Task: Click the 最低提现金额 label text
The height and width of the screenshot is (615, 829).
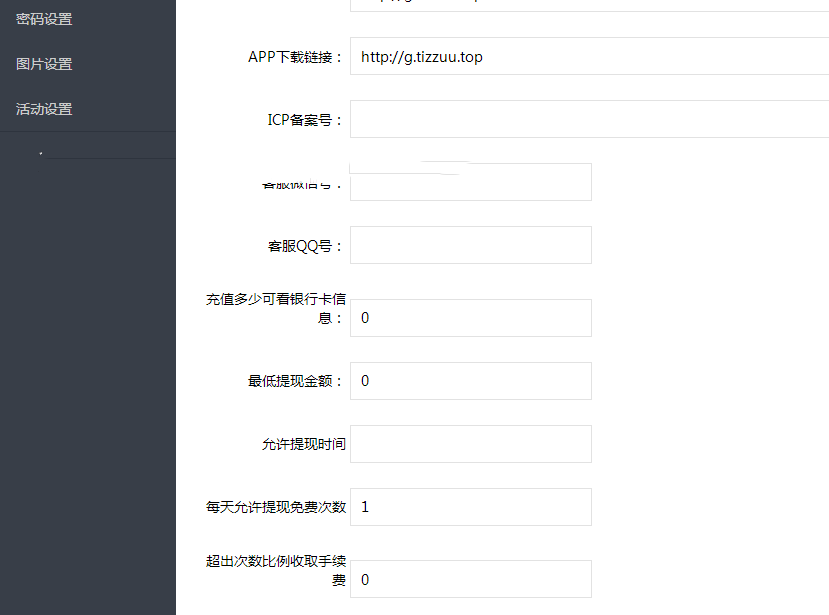Action: pos(296,381)
